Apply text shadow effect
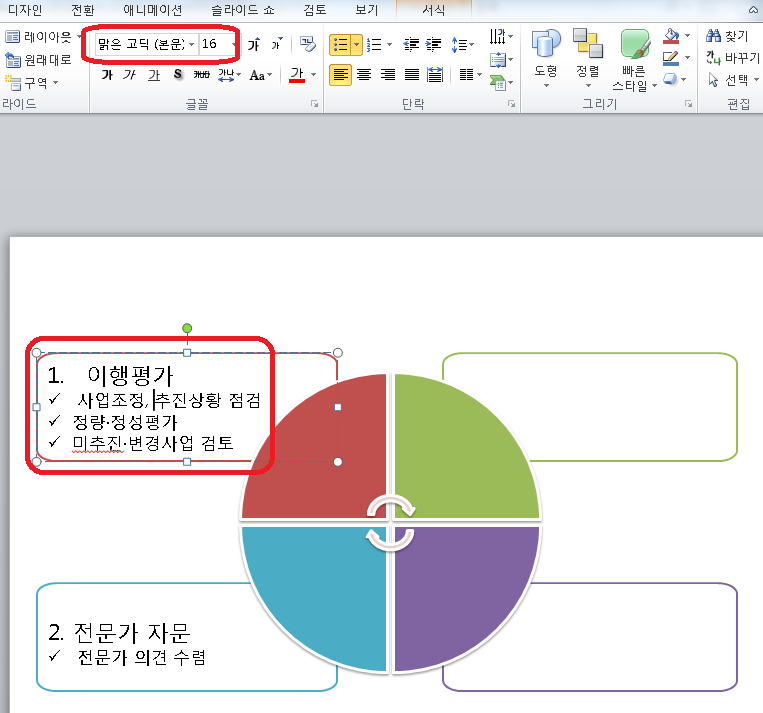This screenshot has width=763, height=713. 177,75
